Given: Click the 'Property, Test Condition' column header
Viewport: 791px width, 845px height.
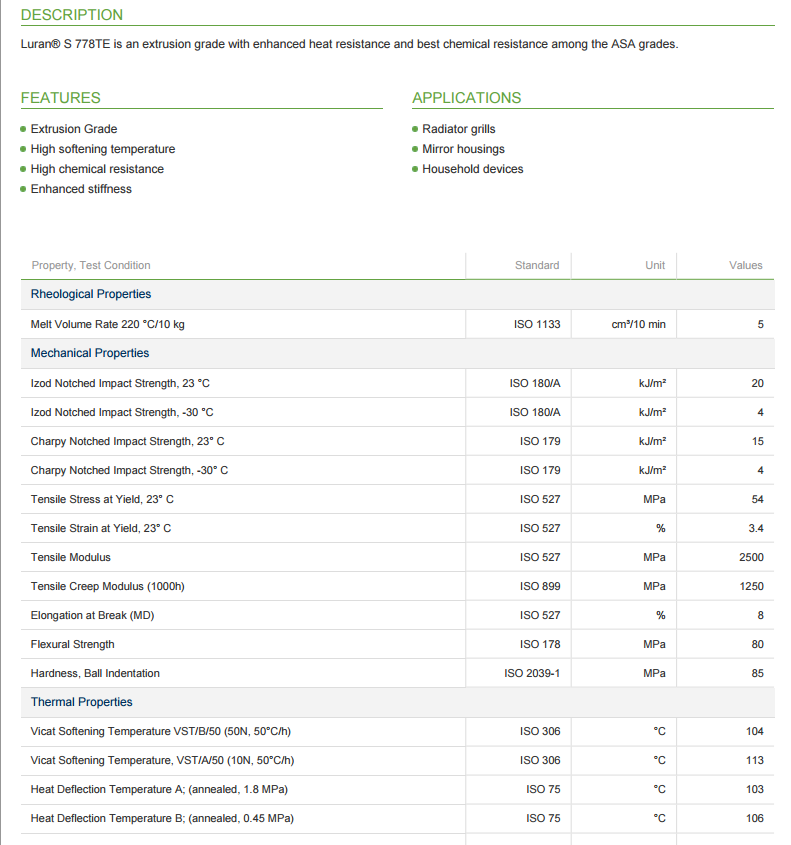Looking at the screenshot, I should 91,265.
